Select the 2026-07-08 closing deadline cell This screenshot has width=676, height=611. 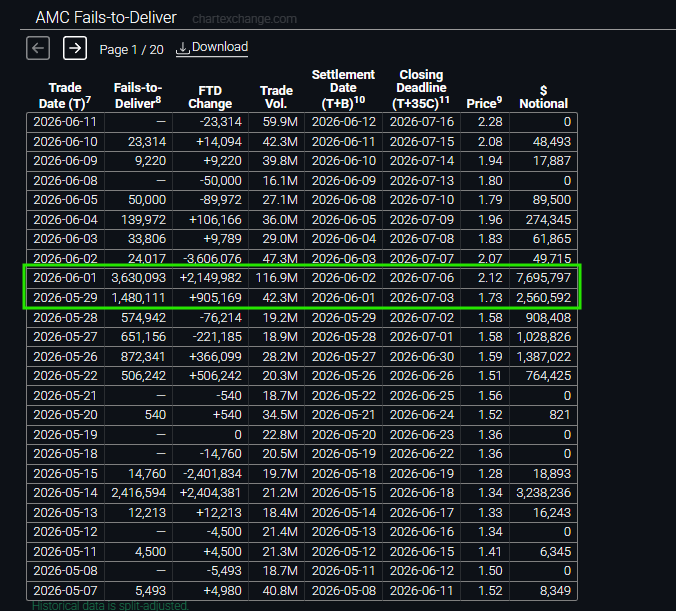[x=421, y=239]
